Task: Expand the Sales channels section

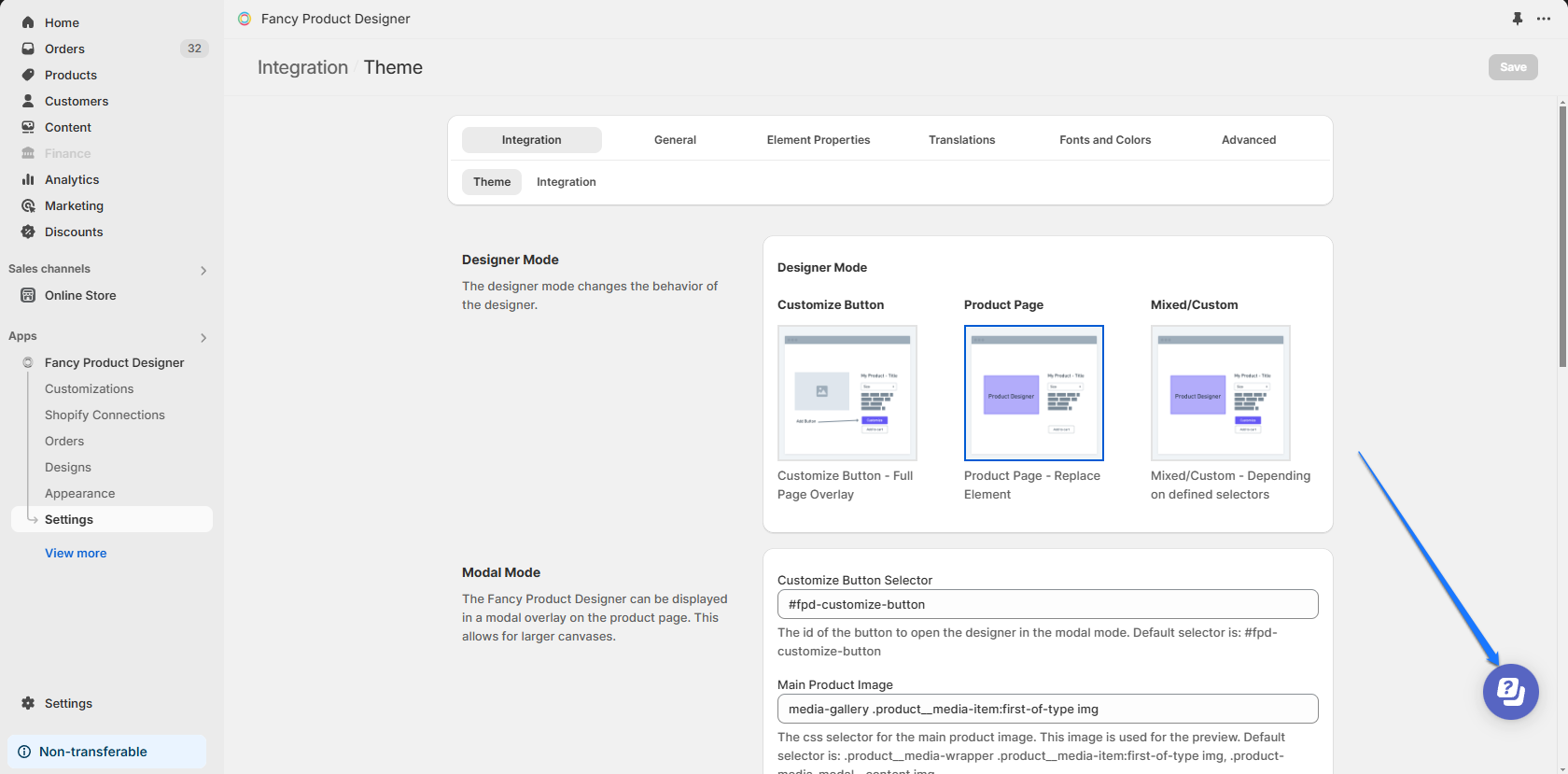Action: pos(203,271)
